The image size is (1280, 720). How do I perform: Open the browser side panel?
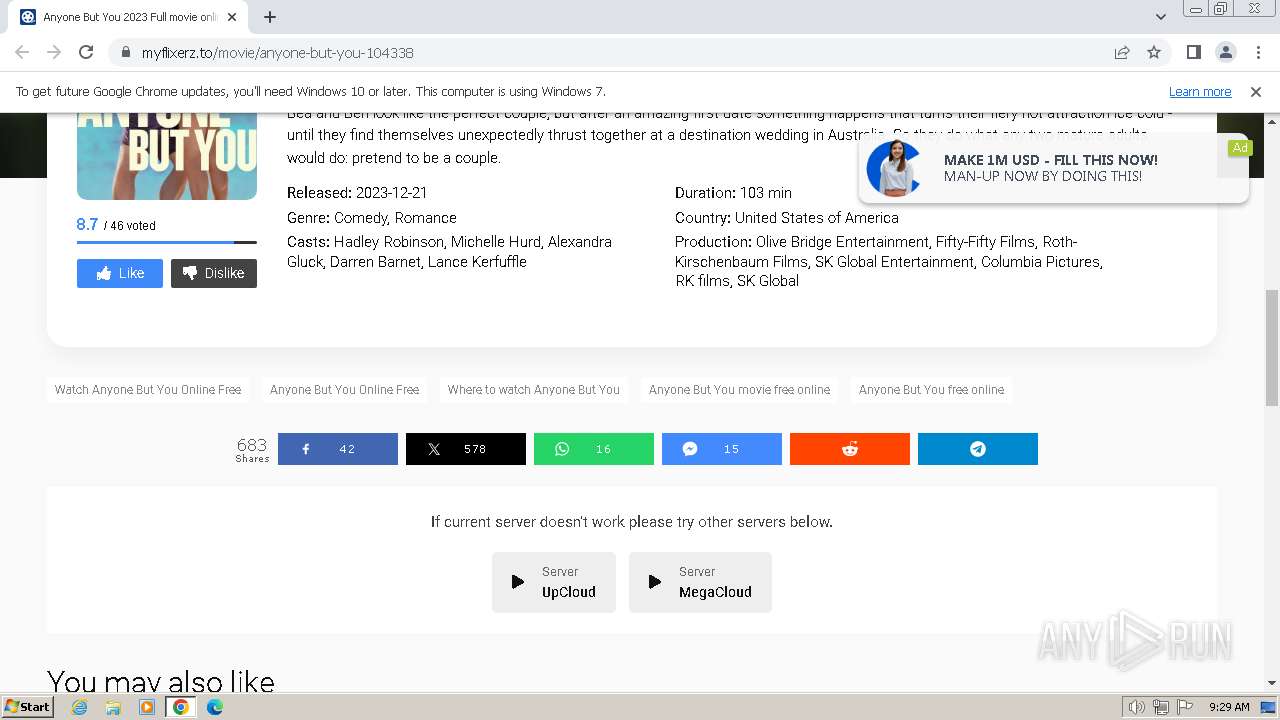1193,52
